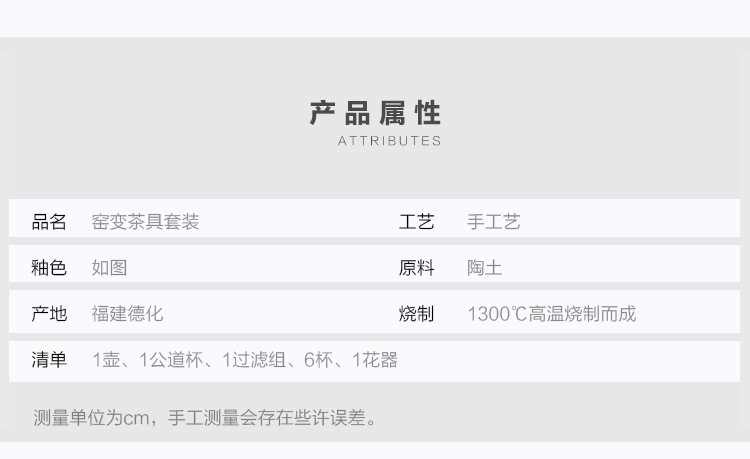Click 1花器 in the item list
This screenshot has height=459, width=750.
(375, 360)
